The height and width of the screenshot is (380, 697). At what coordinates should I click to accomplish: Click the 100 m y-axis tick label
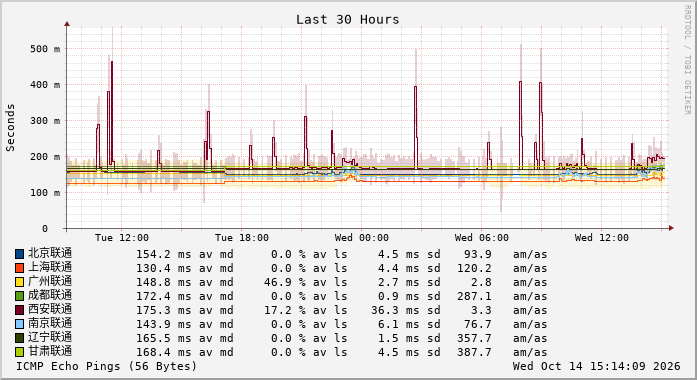pos(45,193)
